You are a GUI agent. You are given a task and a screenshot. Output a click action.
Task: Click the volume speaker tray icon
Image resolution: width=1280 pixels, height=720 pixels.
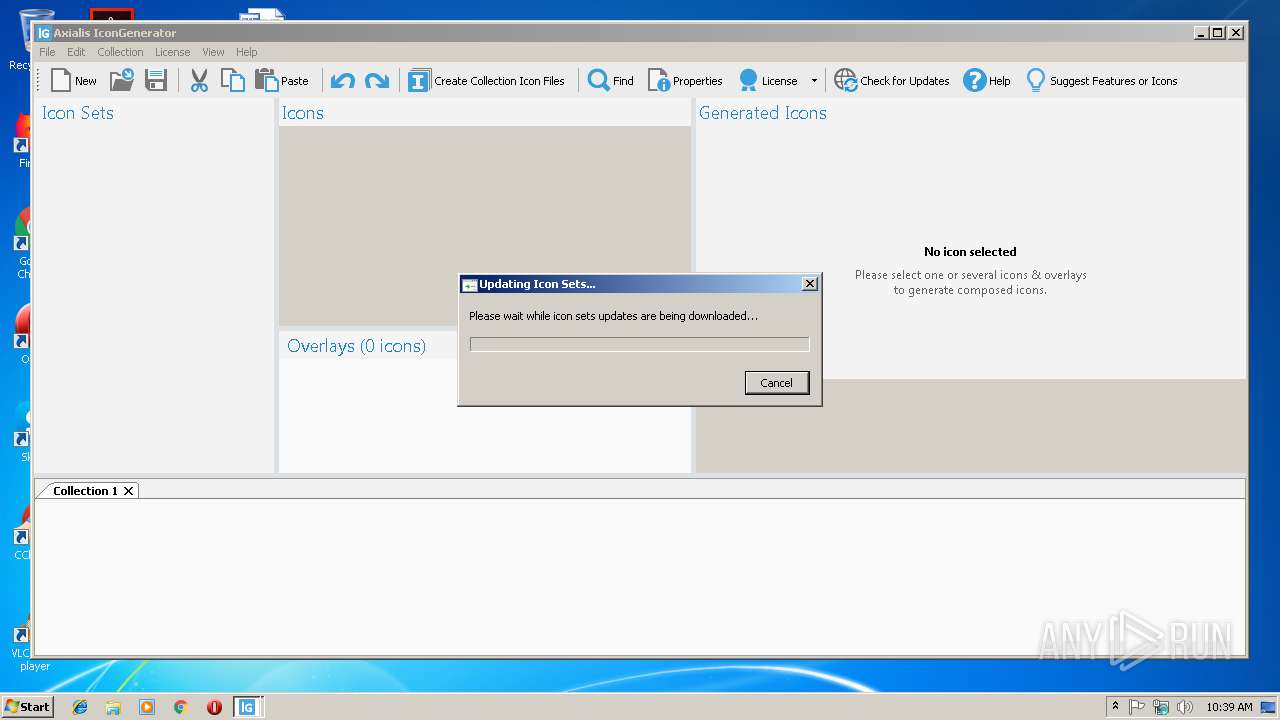click(1185, 707)
